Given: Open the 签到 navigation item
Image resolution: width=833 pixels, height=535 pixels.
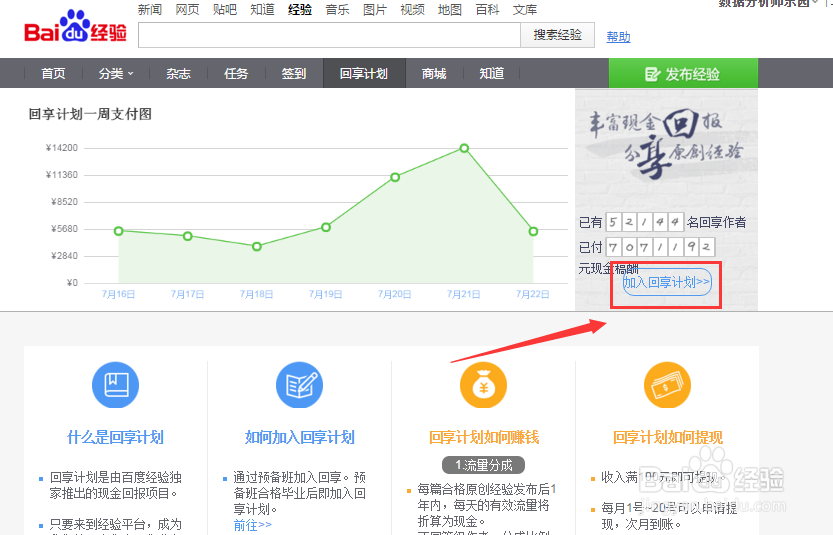Looking at the screenshot, I should point(294,73).
